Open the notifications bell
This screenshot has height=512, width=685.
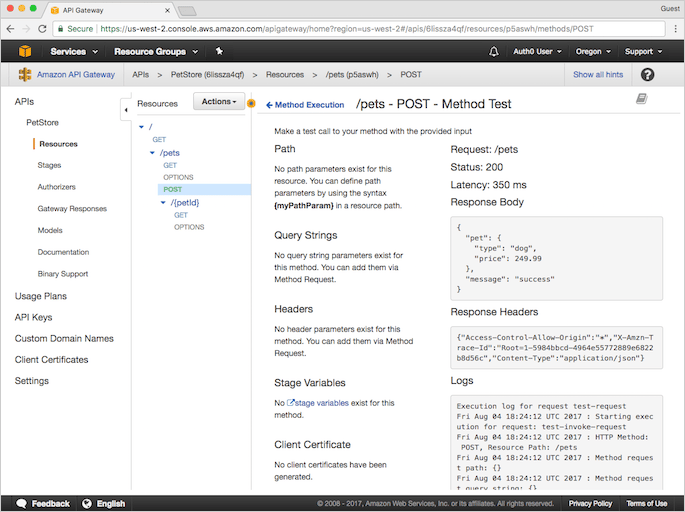[494, 52]
